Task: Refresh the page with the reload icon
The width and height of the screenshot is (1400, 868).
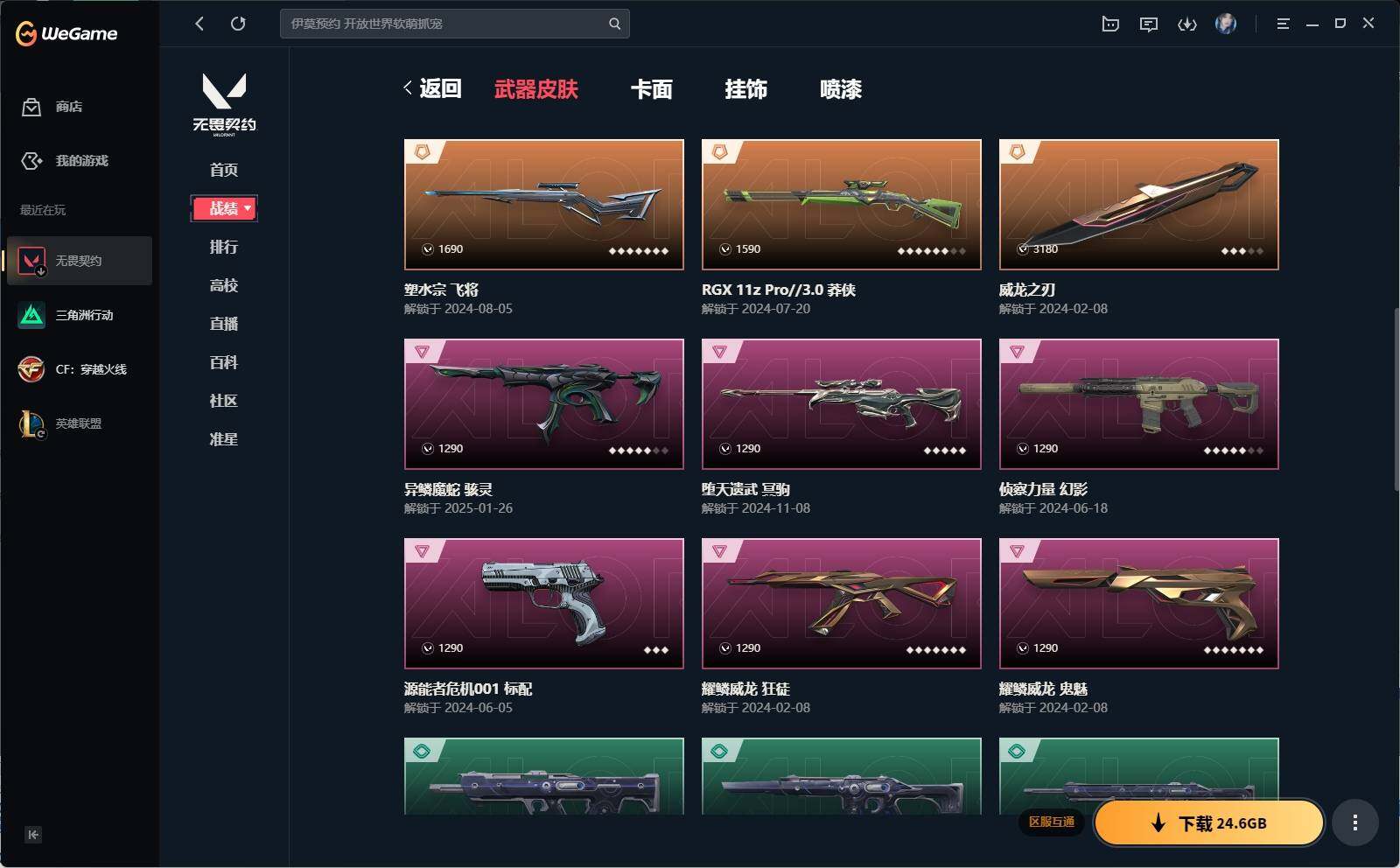Action: click(x=238, y=24)
